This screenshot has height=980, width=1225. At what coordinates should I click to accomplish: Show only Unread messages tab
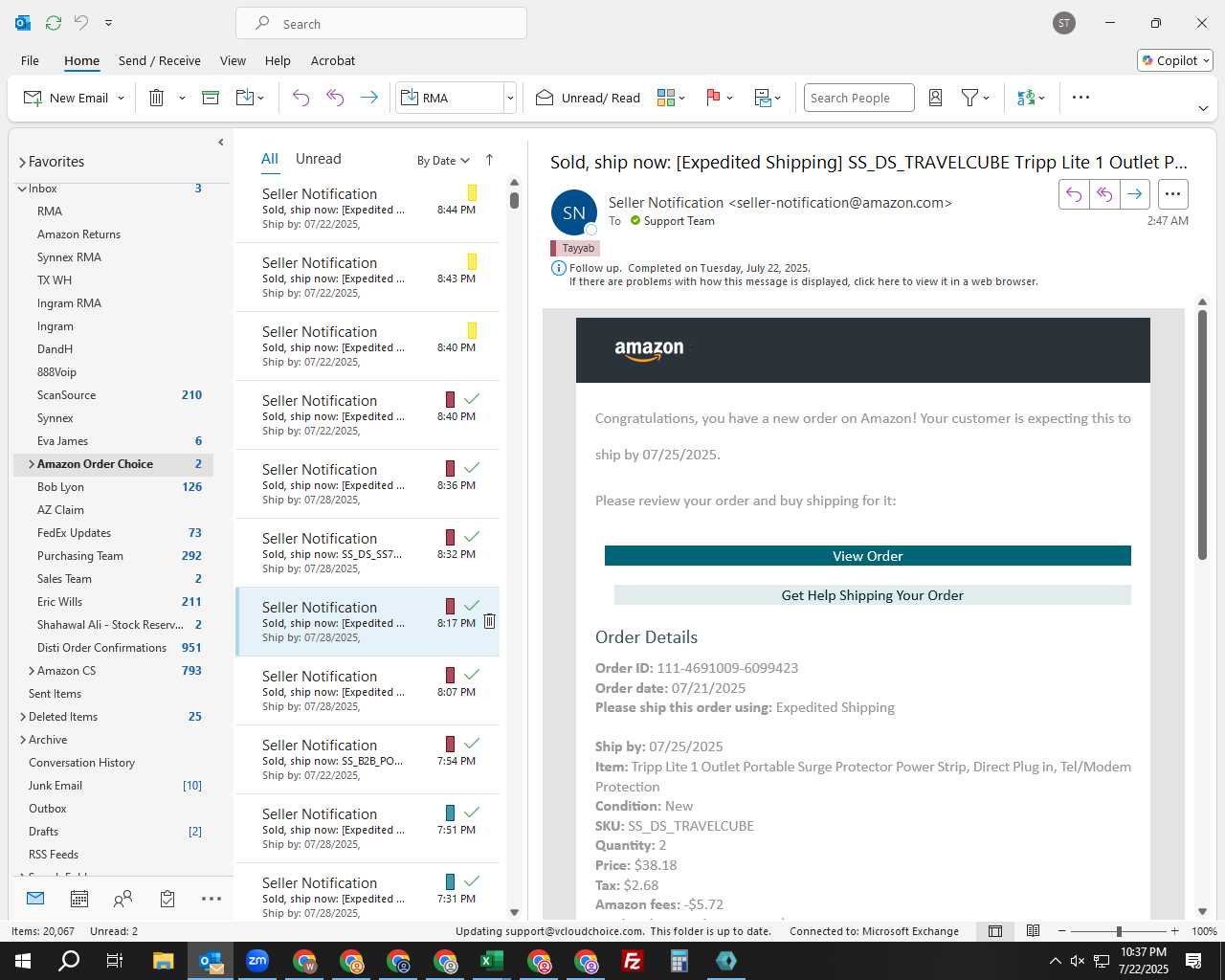tap(318, 159)
